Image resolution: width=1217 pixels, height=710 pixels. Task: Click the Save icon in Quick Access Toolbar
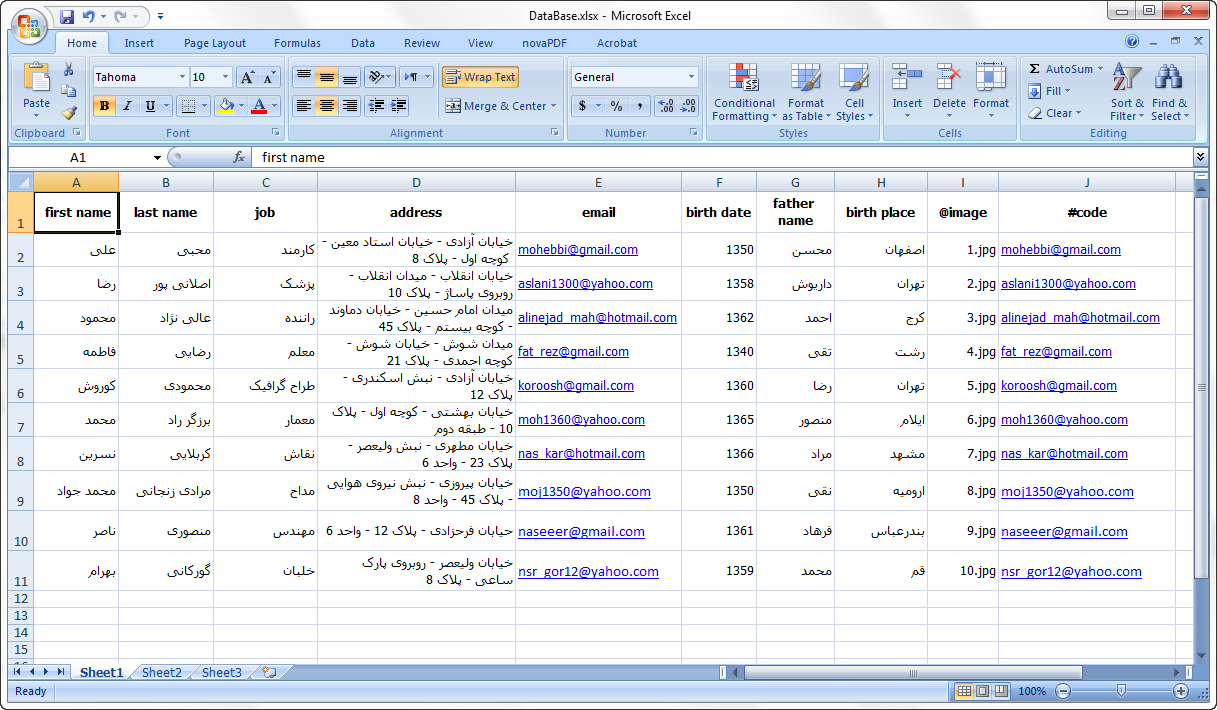point(67,16)
